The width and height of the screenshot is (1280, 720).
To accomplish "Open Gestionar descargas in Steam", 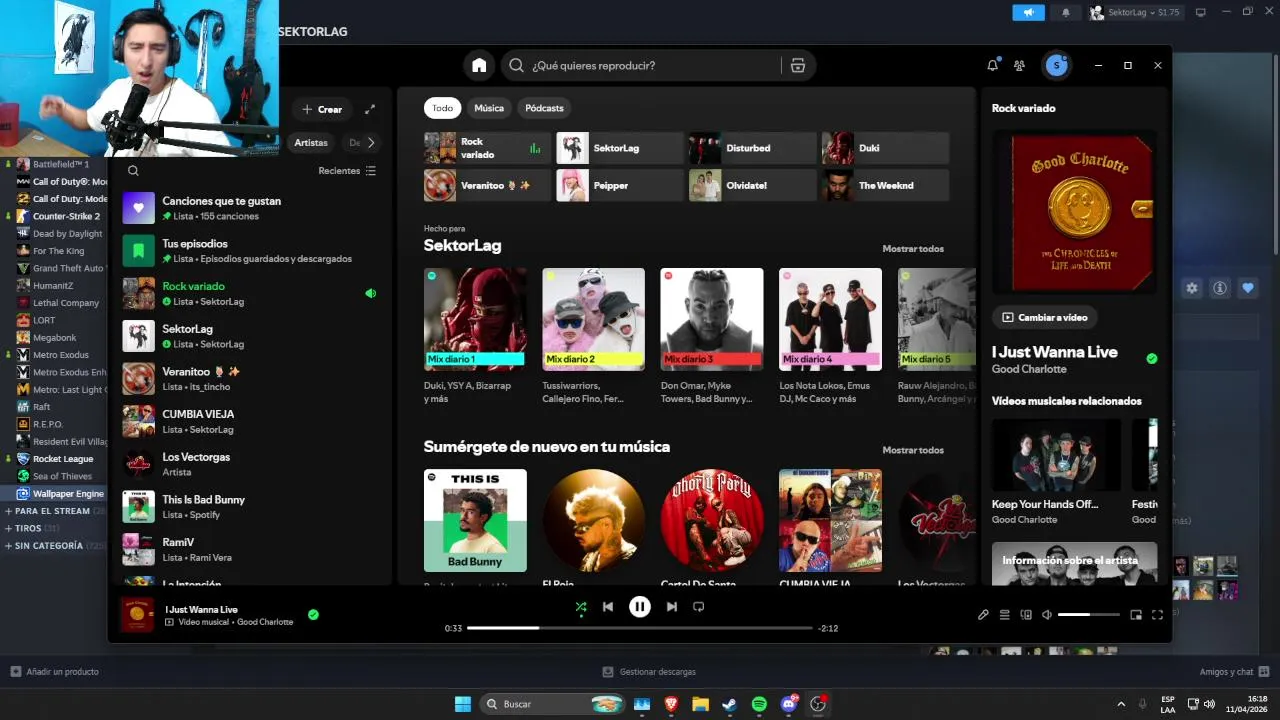I will tap(649, 672).
